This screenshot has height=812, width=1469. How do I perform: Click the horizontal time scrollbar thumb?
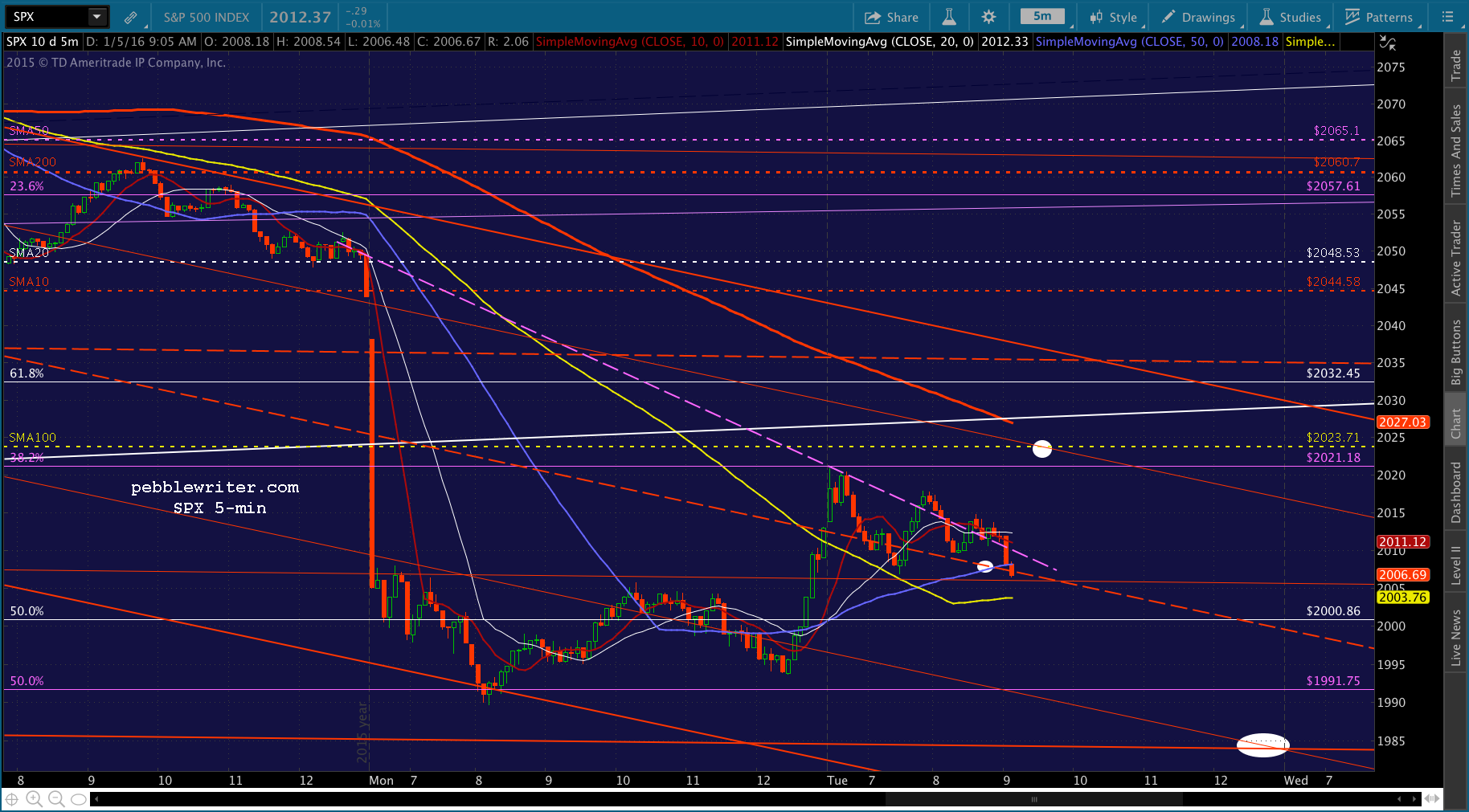coord(1034,799)
